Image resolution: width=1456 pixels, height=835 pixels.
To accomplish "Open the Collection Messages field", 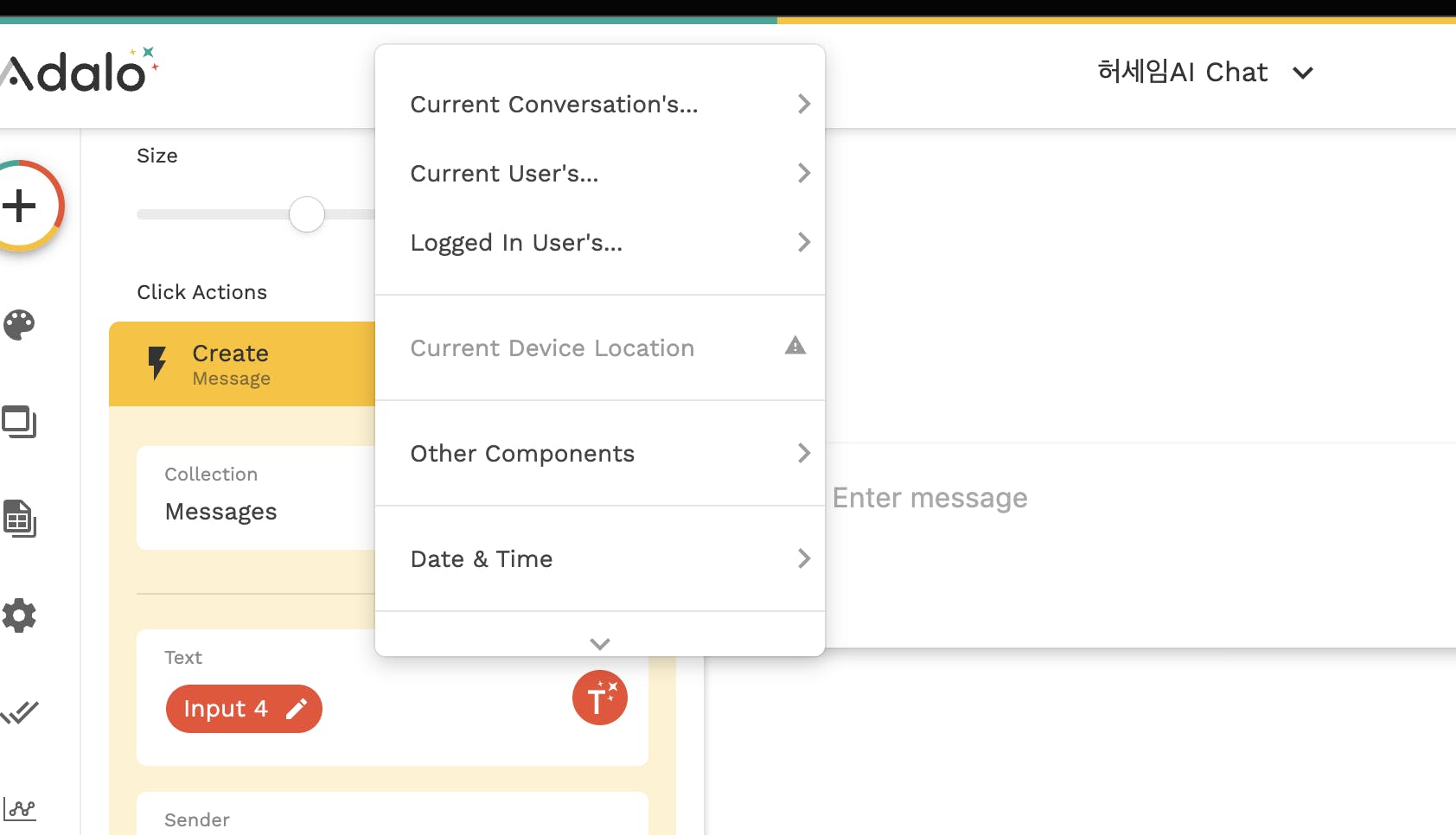I will [x=256, y=498].
